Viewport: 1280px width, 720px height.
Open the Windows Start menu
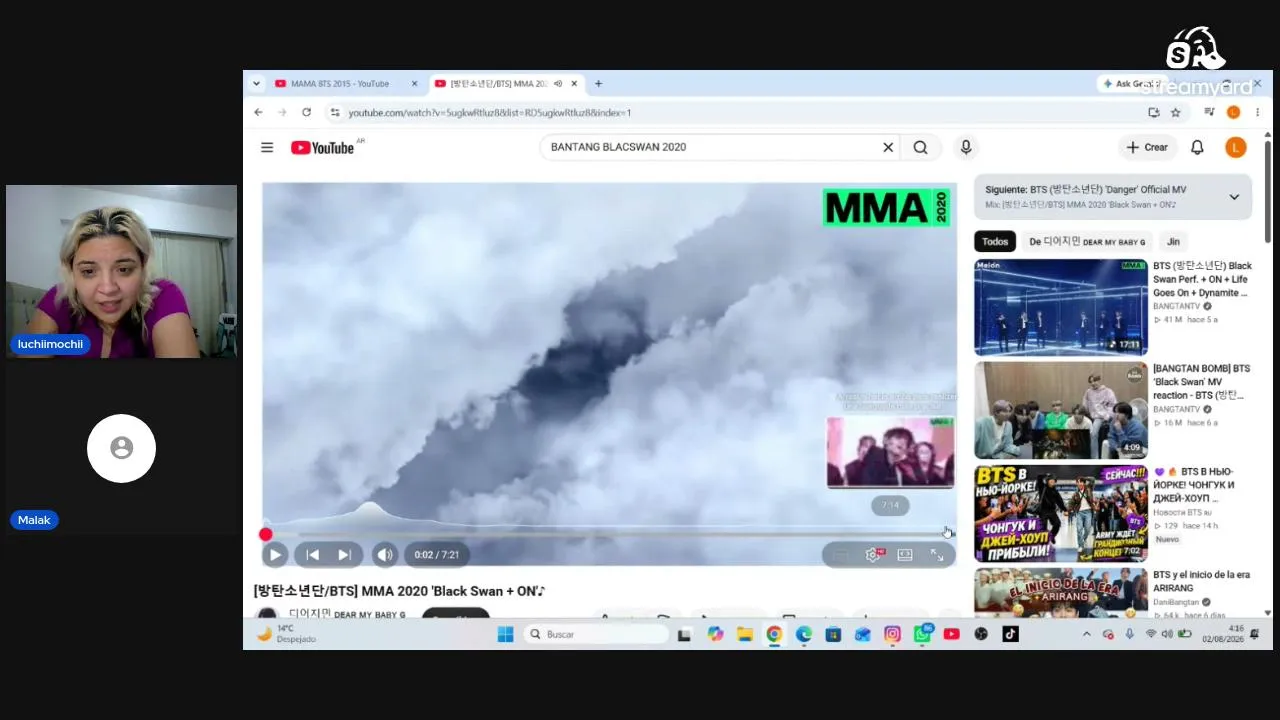point(505,634)
